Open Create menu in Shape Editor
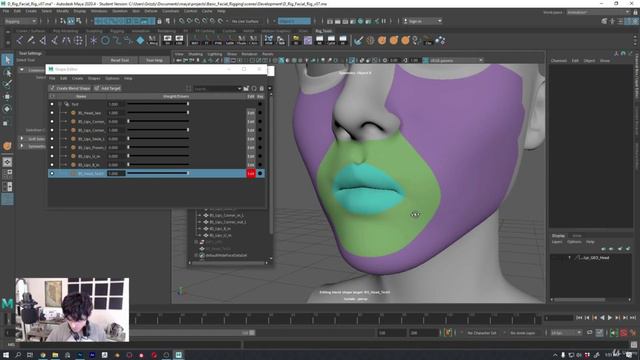640x360 pixels. [x=78, y=78]
